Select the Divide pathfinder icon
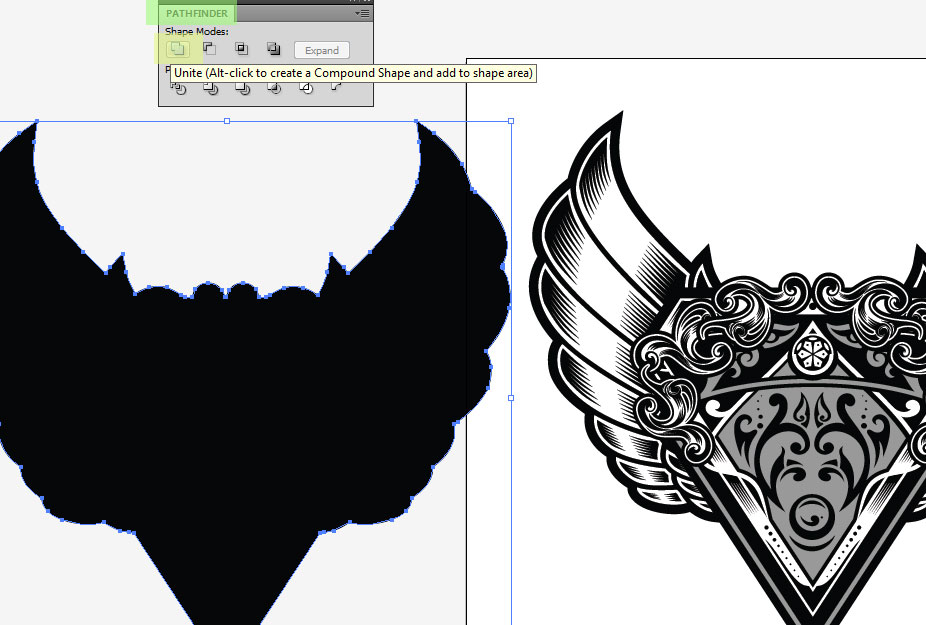The width and height of the screenshot is (926, 625). pos(177,88)
